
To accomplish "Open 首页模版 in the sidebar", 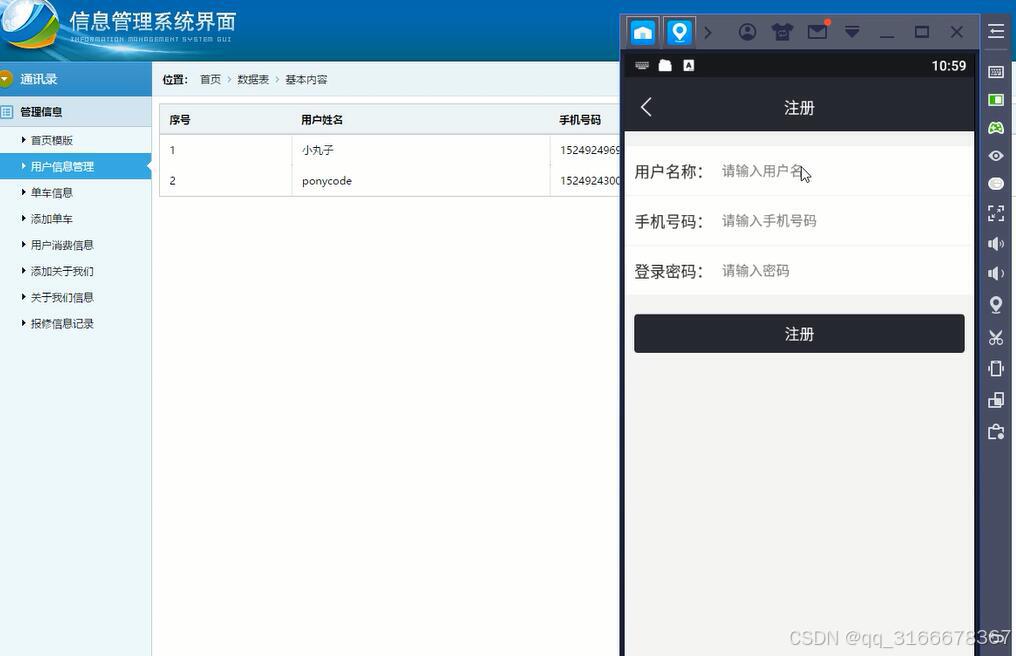I will pyautogui.click(x=52, y=140).
